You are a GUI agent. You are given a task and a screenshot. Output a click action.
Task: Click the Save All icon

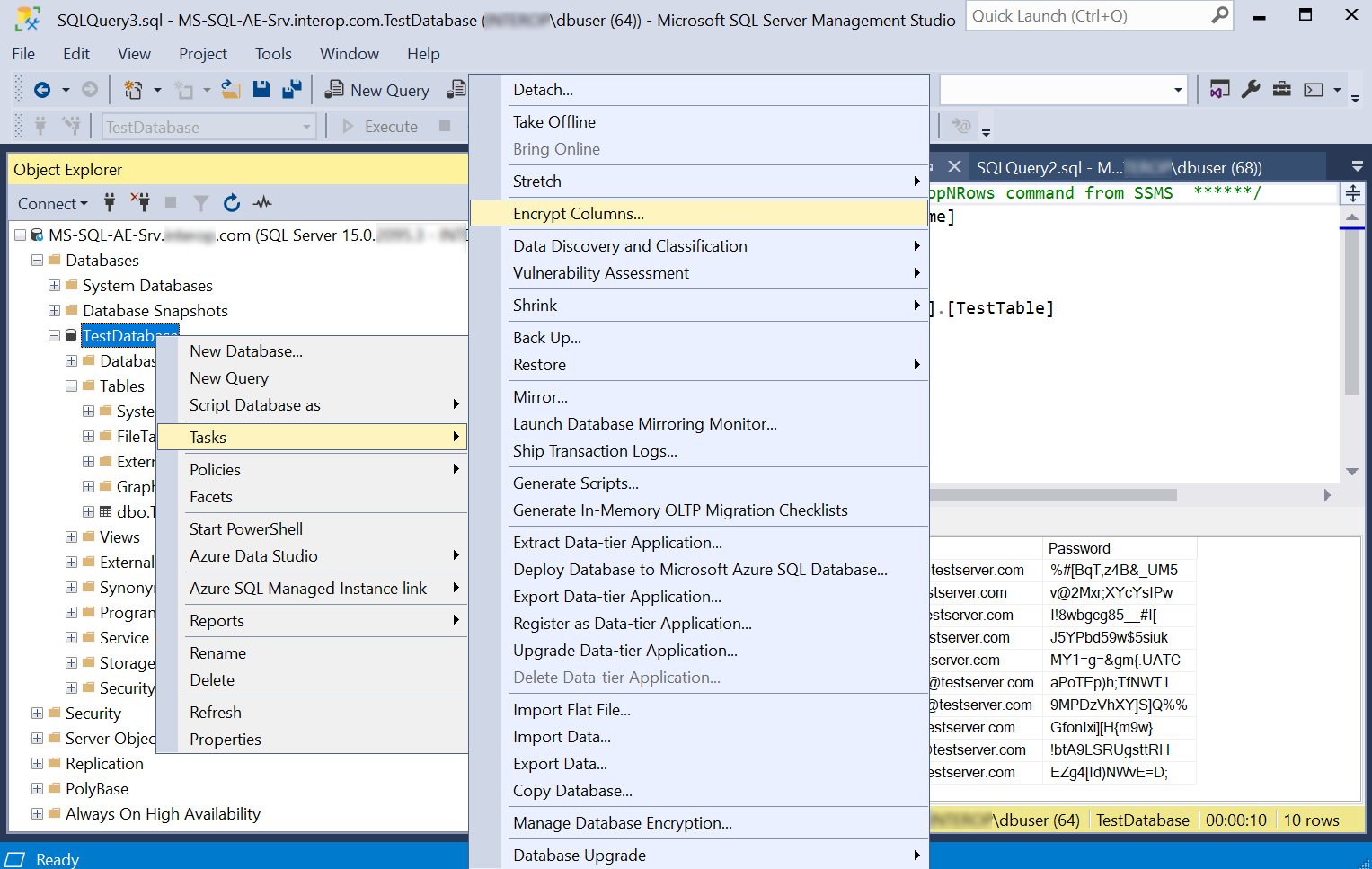click(291, 90)
